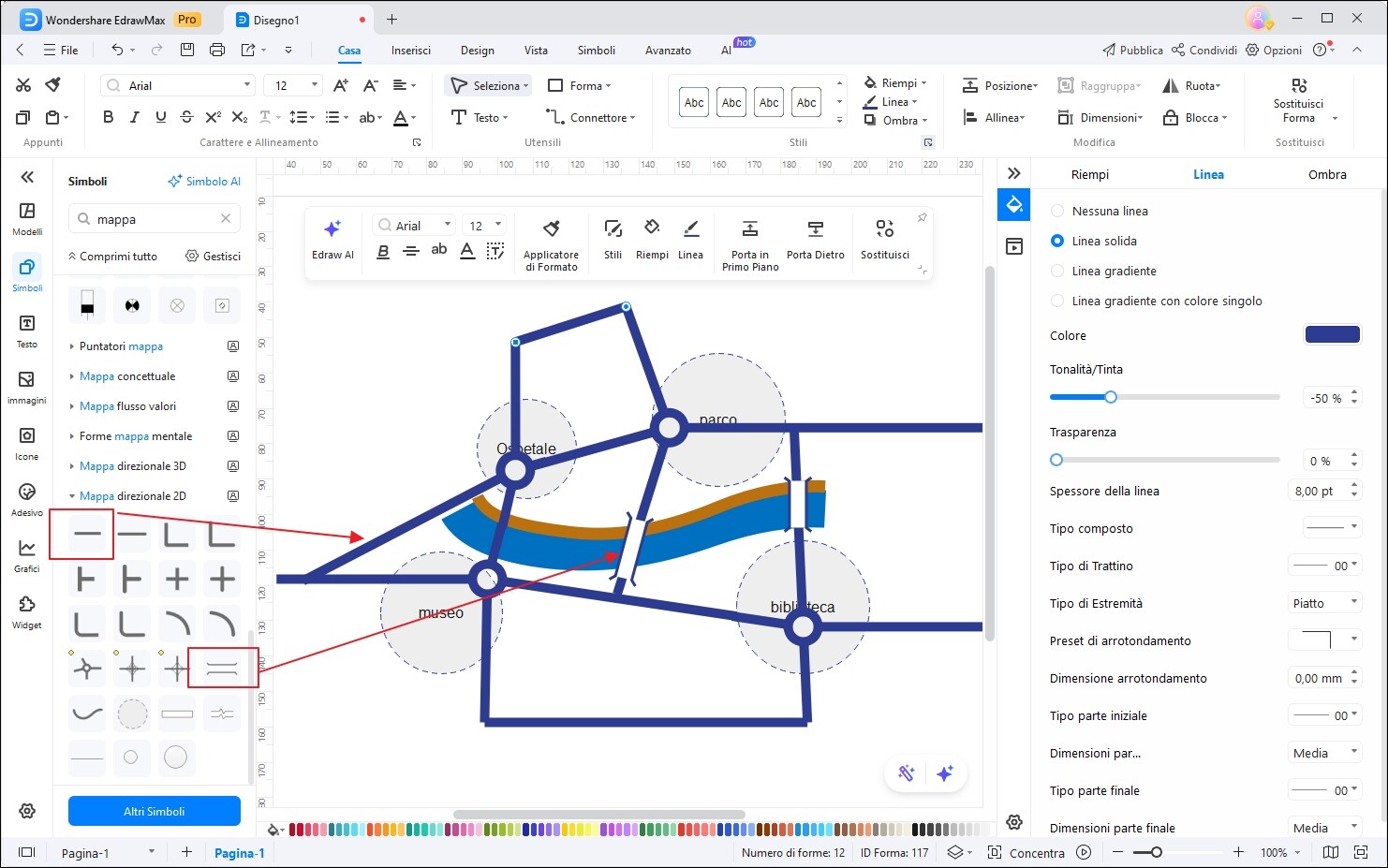
Task: Open Preset di arrotondamento dropdown
Action: [1324, 640]
